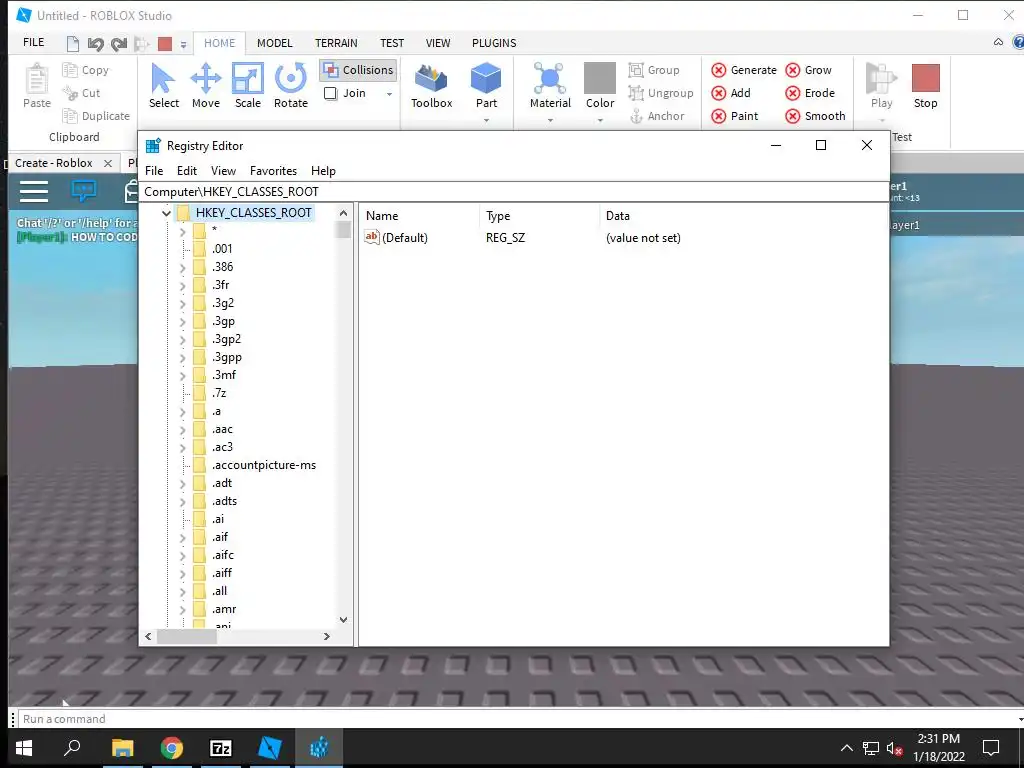Viewport: 1024px width, 768px height.
Task: Insert a Part from ribbon
Action: 486,86
